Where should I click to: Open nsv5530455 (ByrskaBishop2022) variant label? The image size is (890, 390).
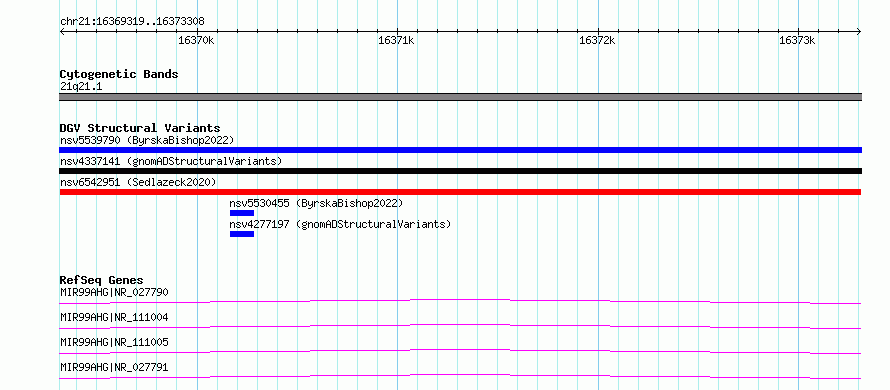(x=316, y=203)
